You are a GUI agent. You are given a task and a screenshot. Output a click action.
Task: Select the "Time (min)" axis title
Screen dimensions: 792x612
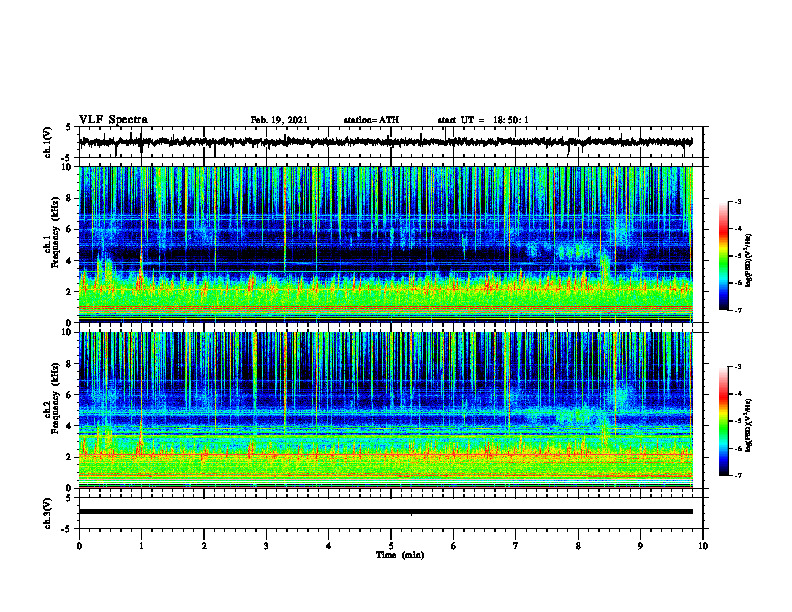tap(400, 555)
